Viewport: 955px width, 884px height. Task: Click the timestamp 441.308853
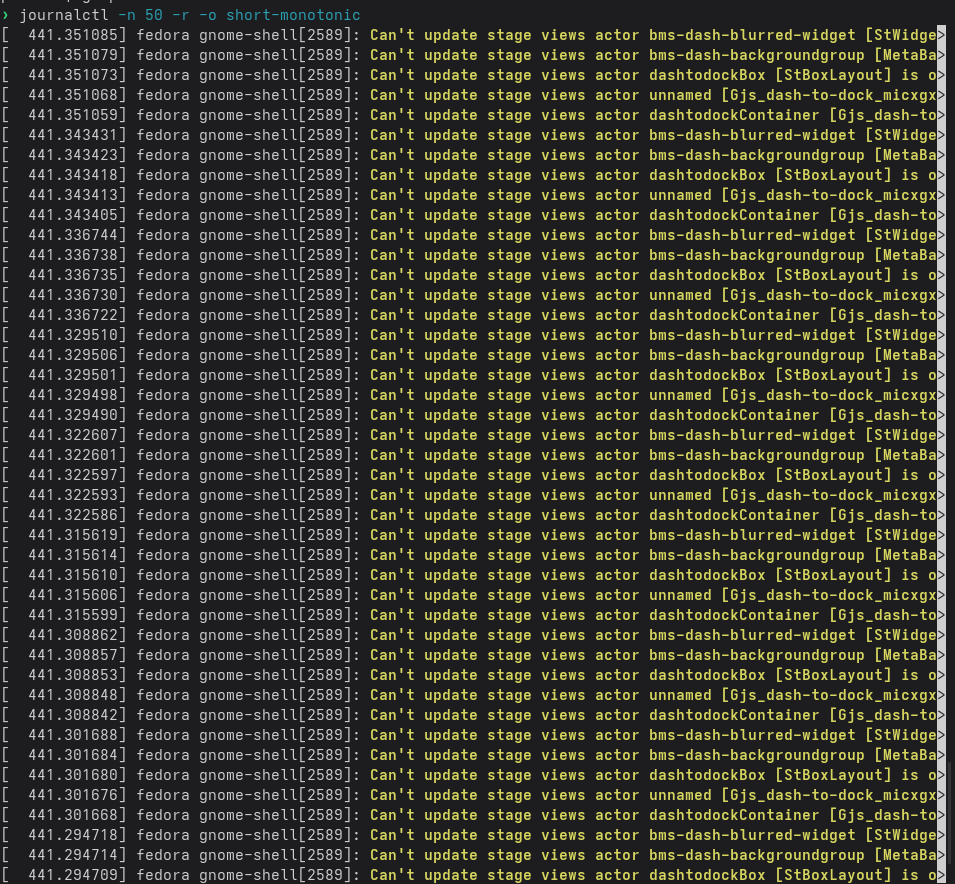pyautogui.click(x=73, y=675)
